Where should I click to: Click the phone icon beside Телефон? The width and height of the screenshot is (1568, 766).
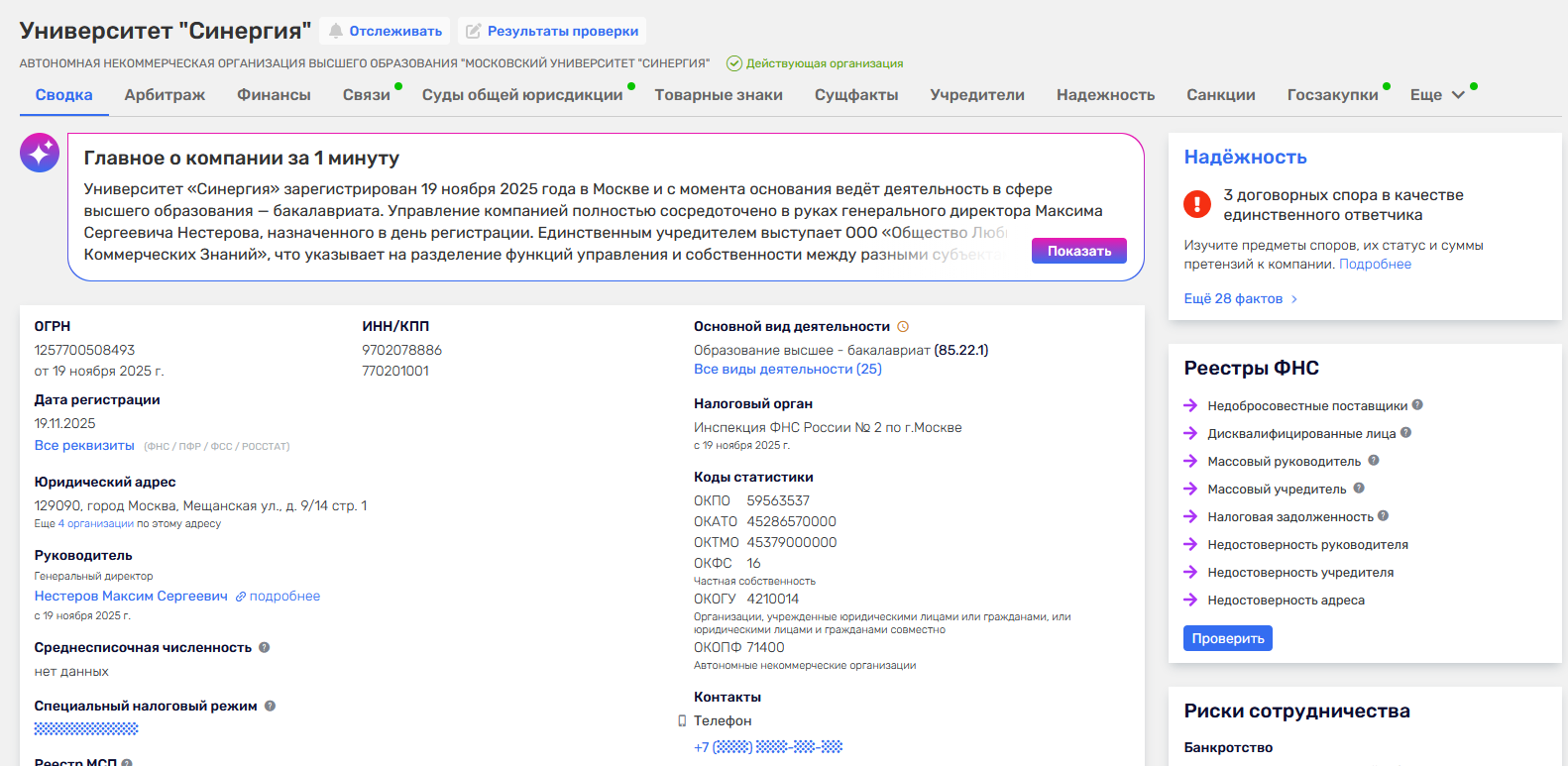(x=682, y=720)
